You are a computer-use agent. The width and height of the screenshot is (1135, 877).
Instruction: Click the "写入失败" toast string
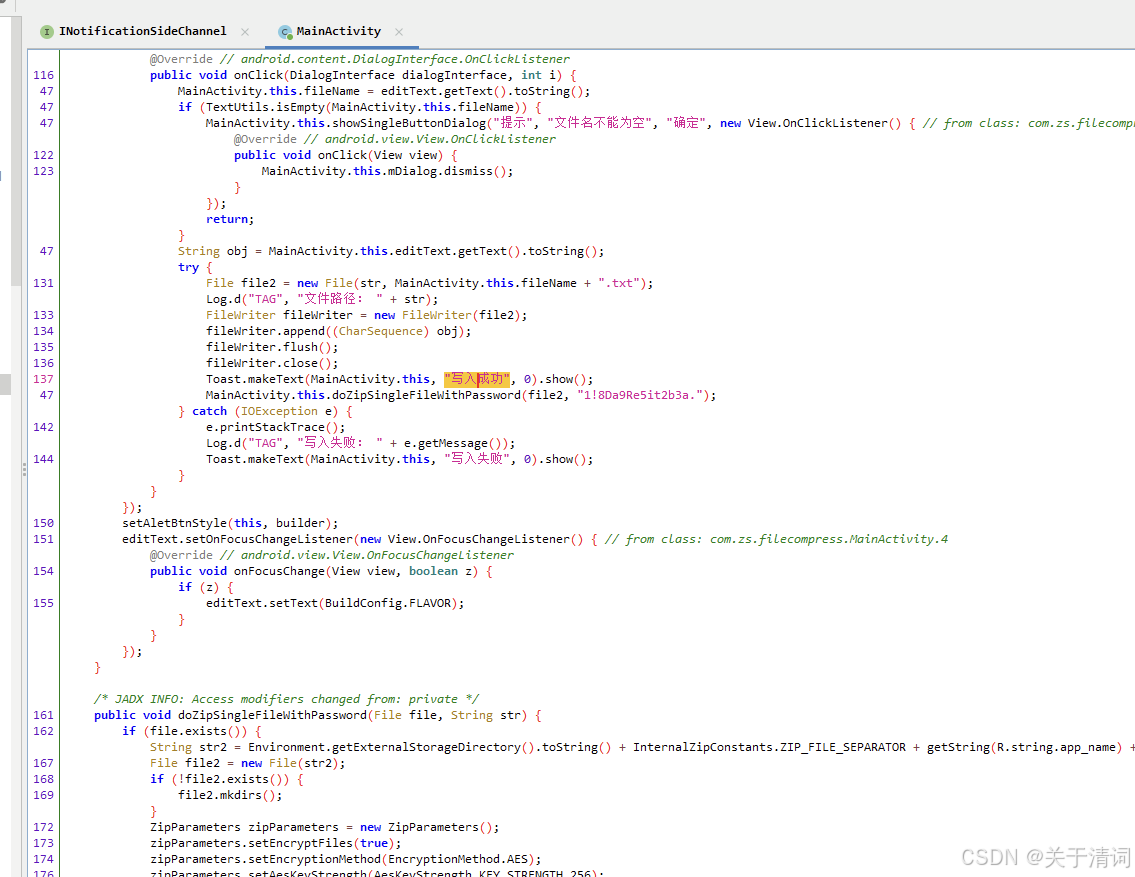(477, 459)
